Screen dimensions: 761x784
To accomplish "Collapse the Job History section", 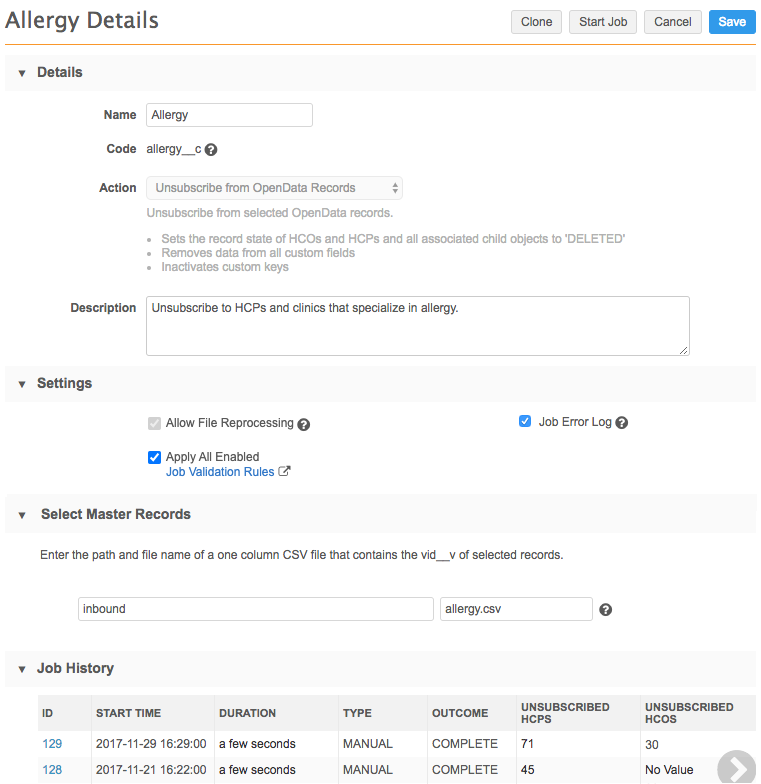I will [22, 669].
